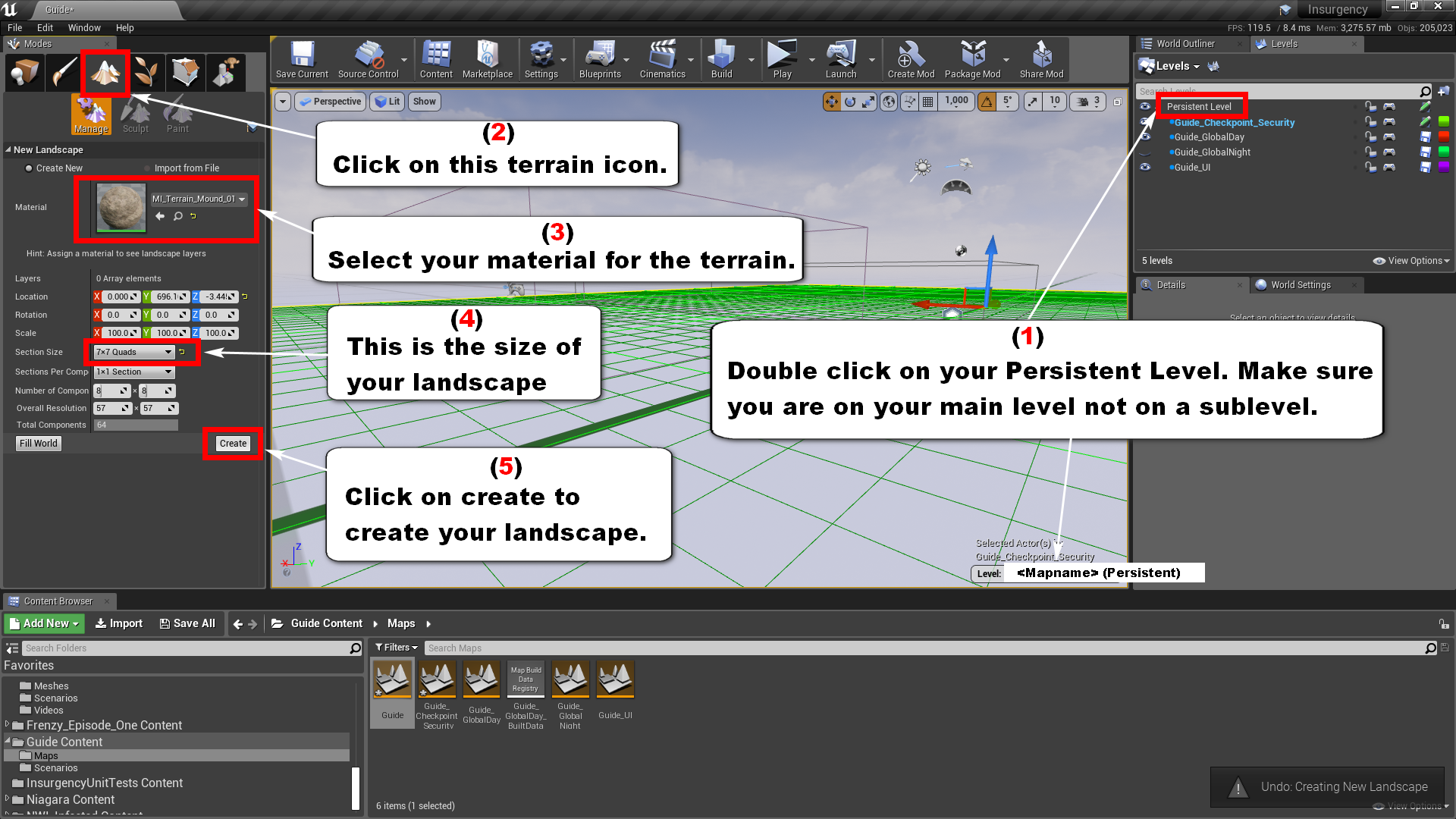Image resolution: width=1456 pixels, height=819 pixels.
Task: Toggle visibility of Guide_UI level
Action: click(1145, 168)
